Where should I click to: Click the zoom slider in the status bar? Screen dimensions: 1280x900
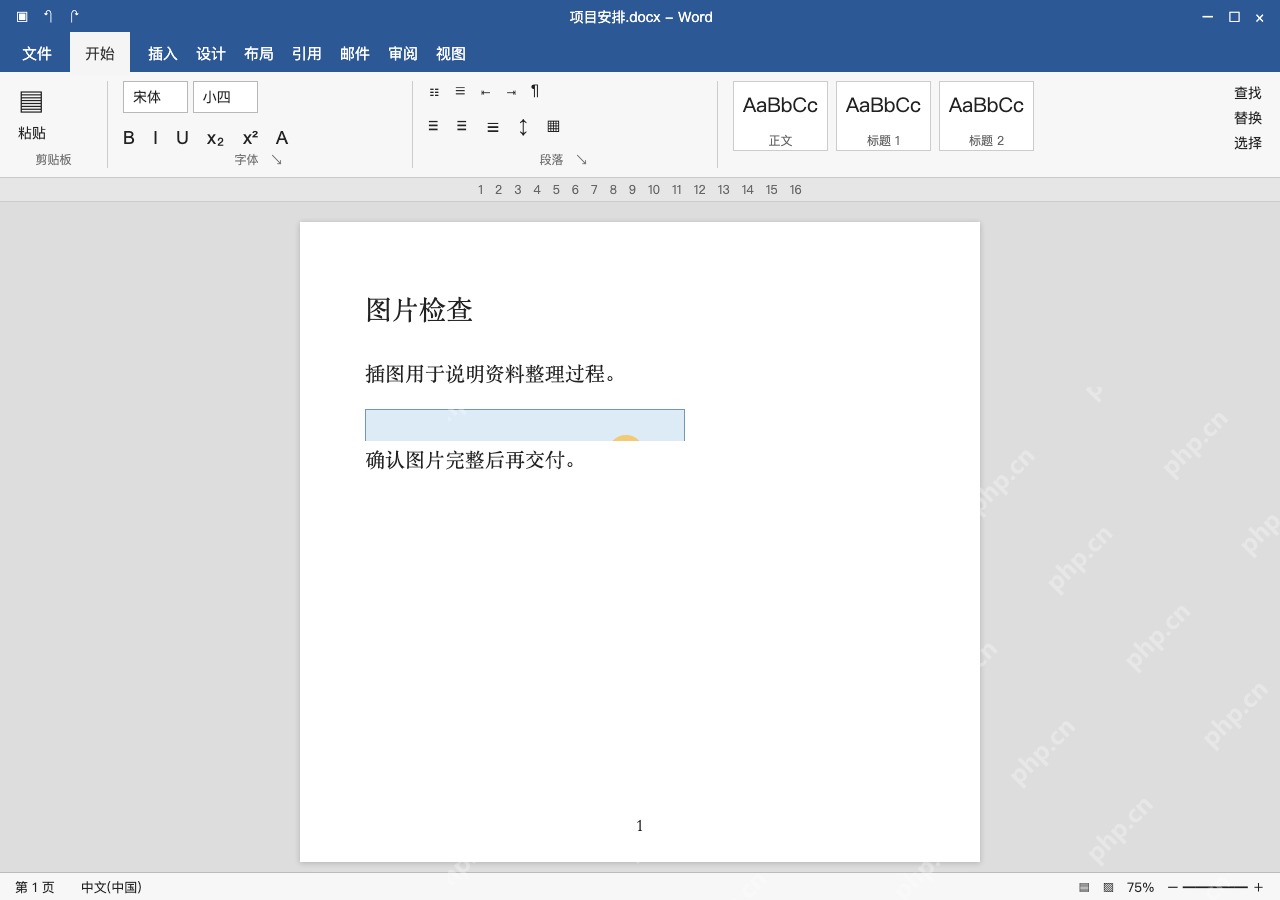click(1215, 887)
